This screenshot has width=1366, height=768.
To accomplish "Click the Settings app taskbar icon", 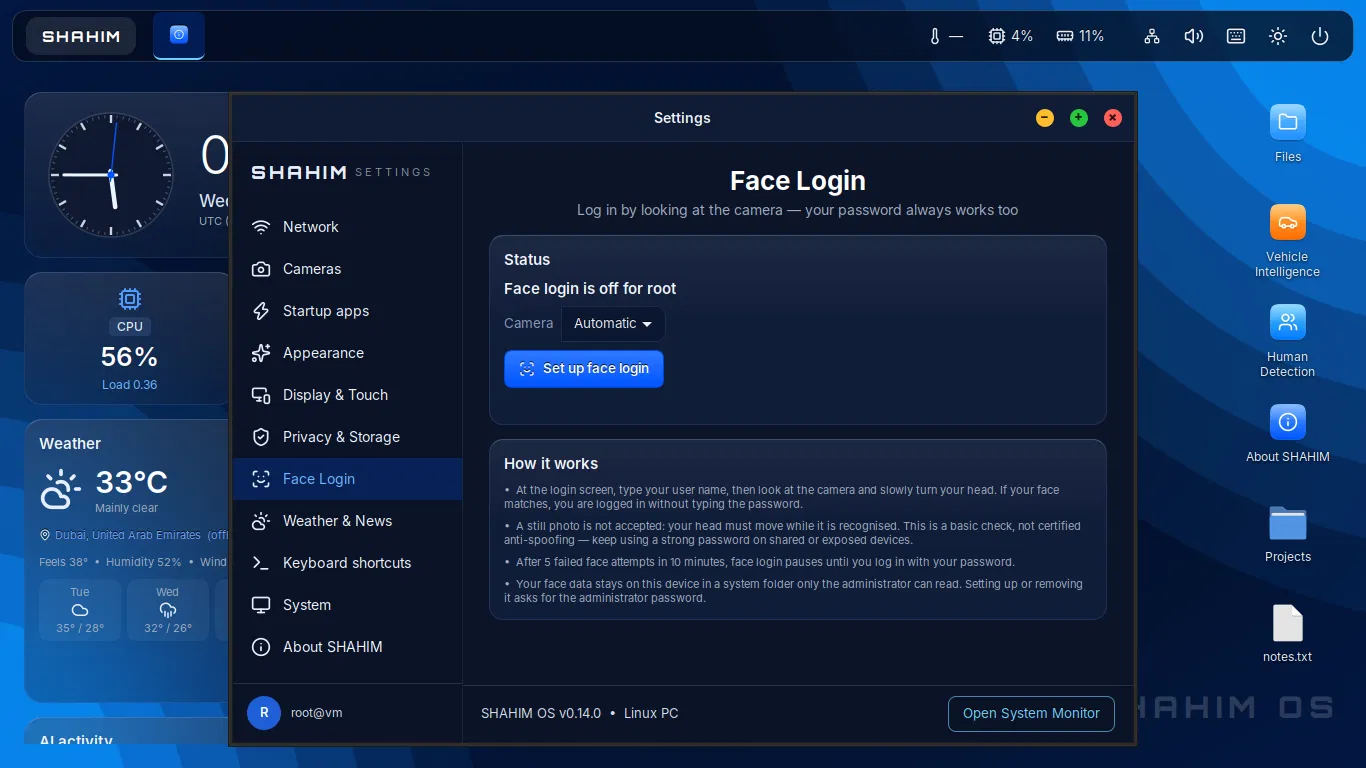I will point(179,35).
